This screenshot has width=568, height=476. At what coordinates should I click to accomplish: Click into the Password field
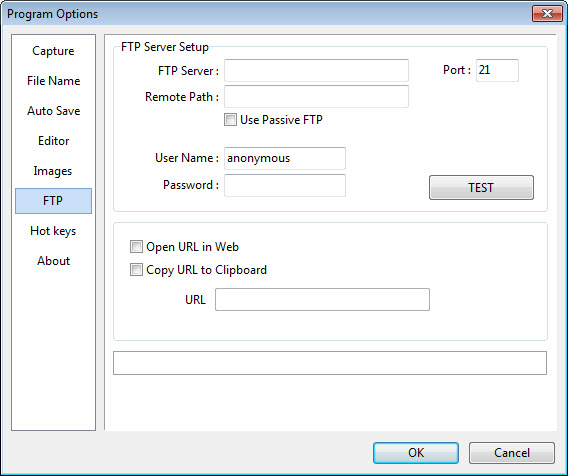(x=285, y=185)
